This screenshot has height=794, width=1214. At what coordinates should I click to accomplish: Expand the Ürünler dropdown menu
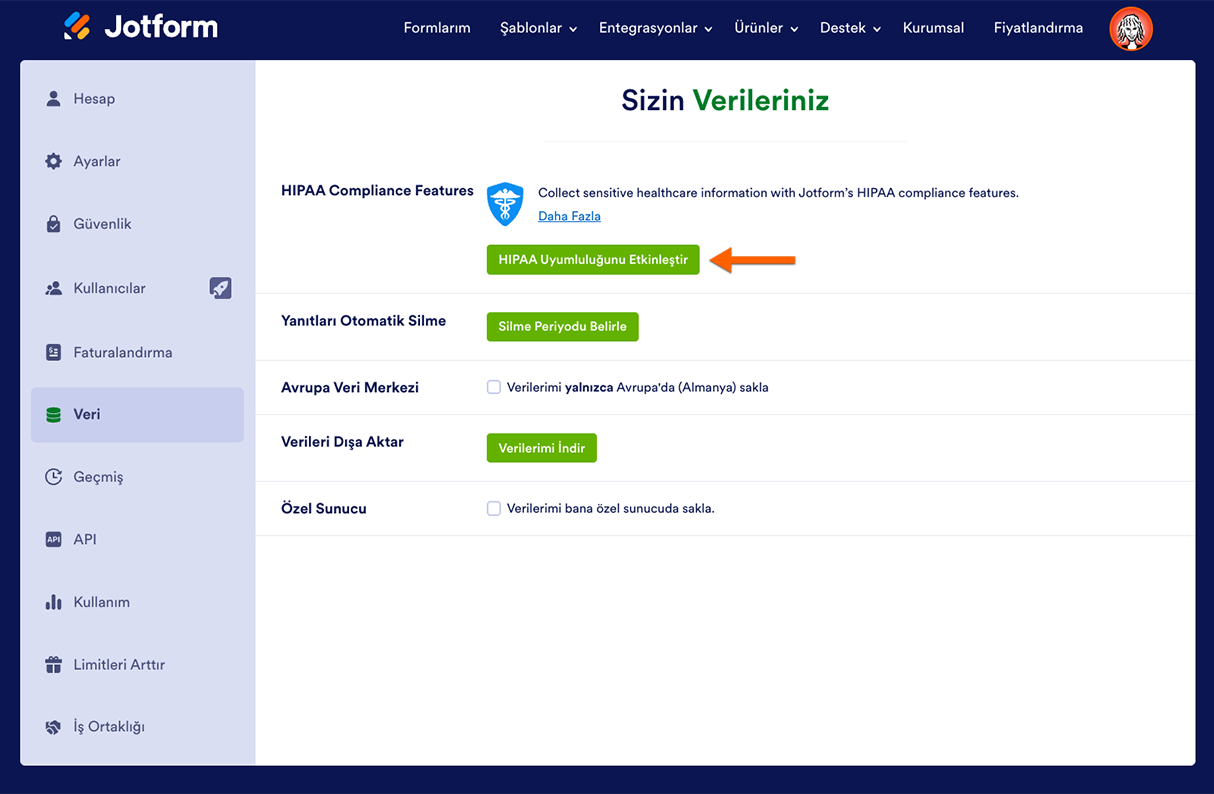coord(767,28)
